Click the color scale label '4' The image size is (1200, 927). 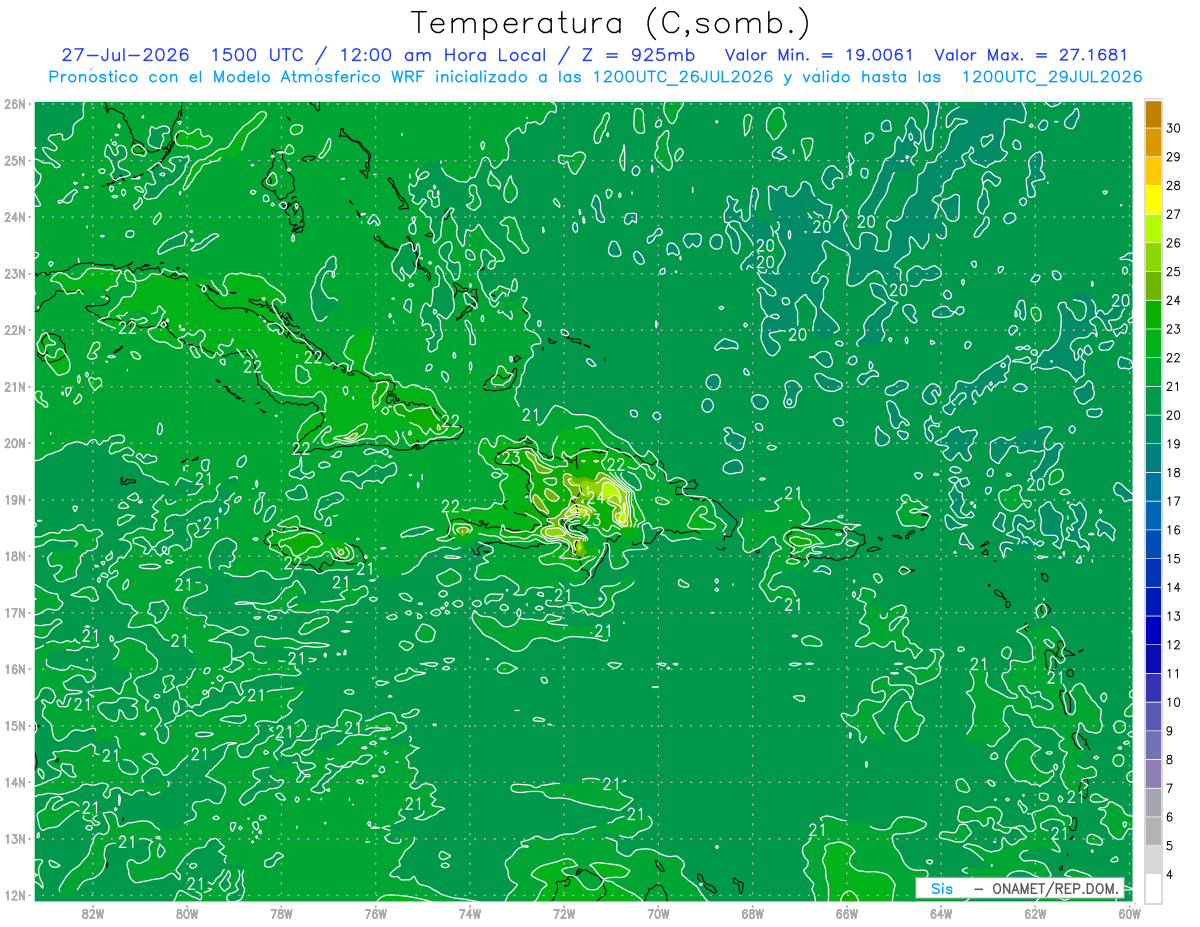[x=1170, y=876]
